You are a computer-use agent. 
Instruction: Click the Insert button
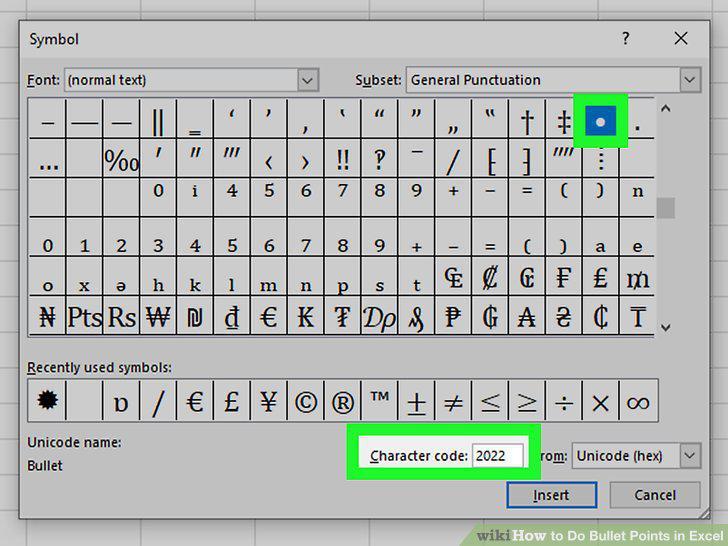(x=552, y=495)
